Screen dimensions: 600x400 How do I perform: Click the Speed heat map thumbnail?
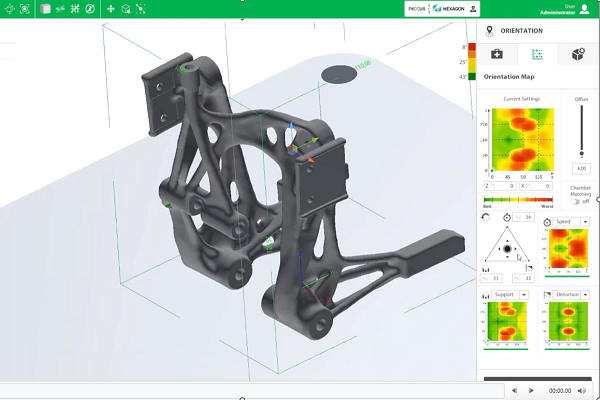point(568,248)
